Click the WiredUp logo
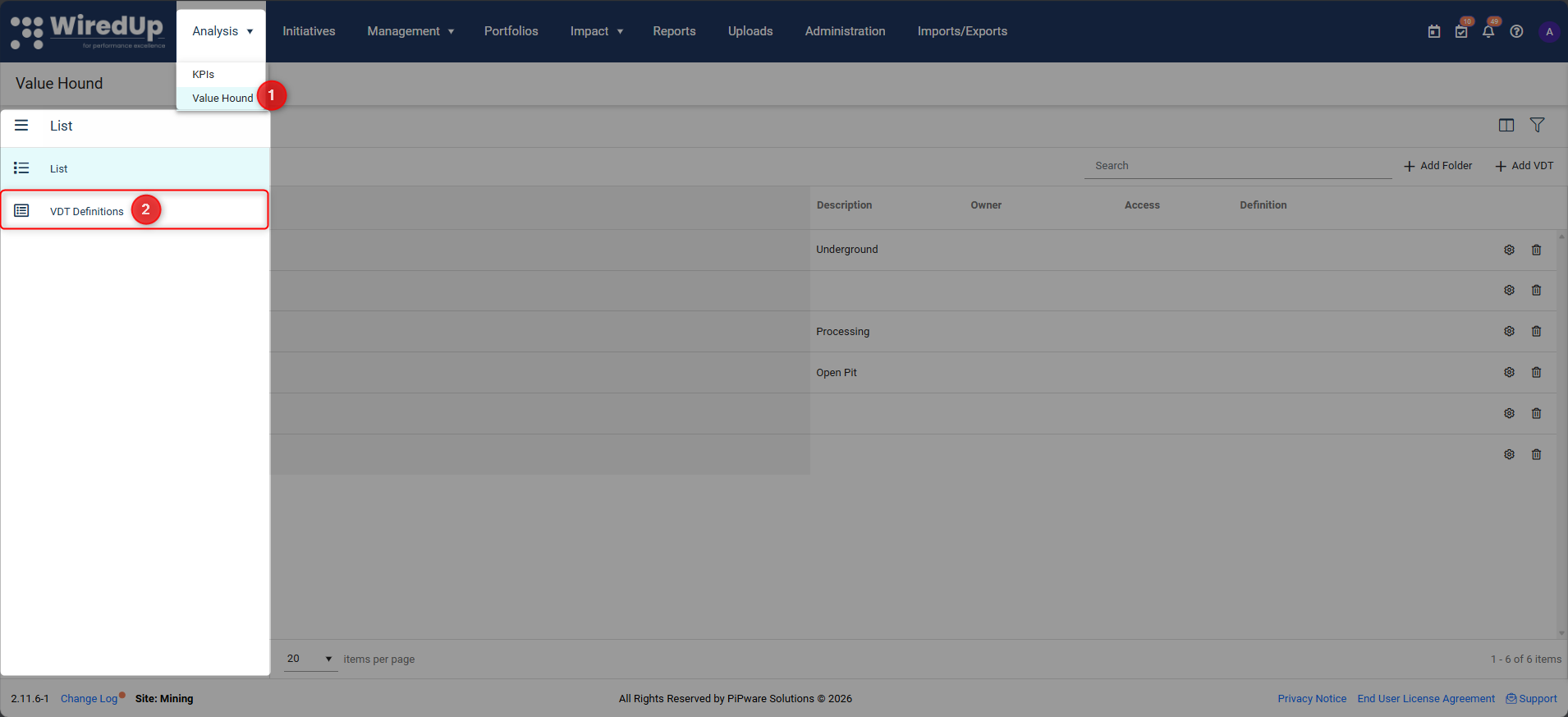1568x717 pixels. tap(88, 31)
